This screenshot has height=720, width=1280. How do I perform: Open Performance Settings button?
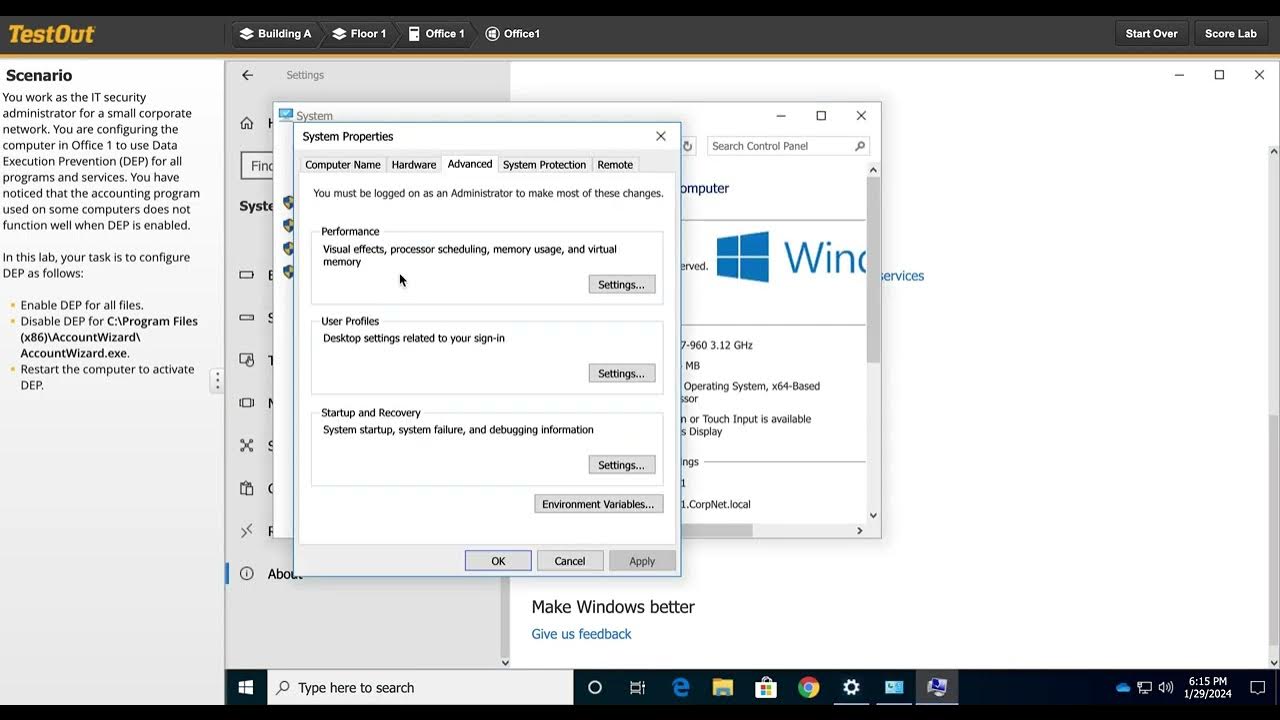[621, 285]
